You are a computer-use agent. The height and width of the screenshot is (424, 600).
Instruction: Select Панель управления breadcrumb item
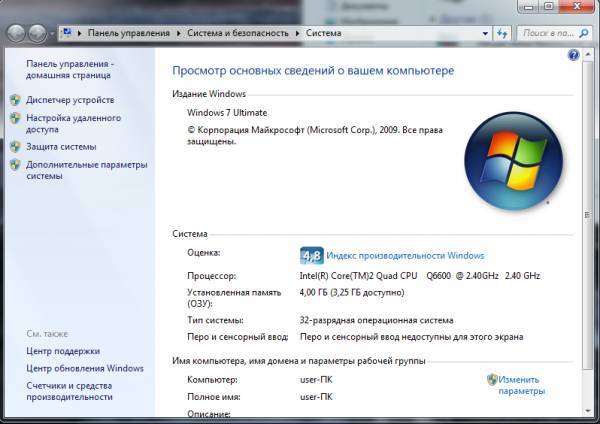point(130,33)
